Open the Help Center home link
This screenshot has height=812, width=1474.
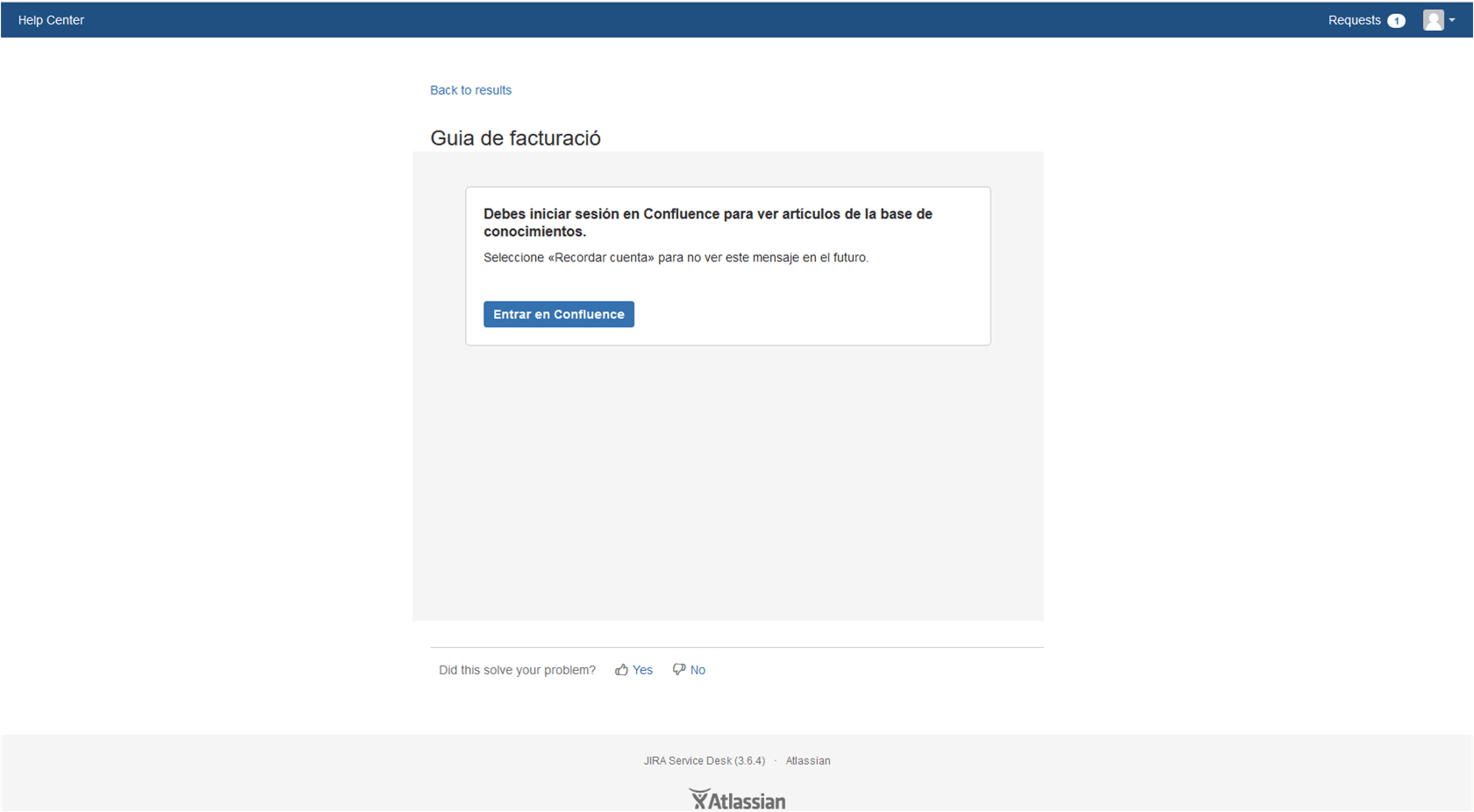pos(51,20)
